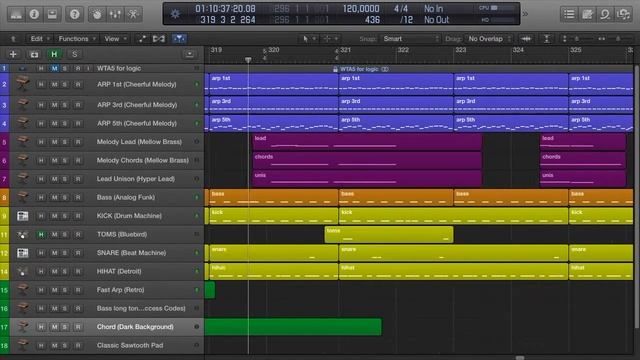Open the Smart Controls knob icon
The width and height of the screenshot is (640, 360).
[x=97, y=14]
